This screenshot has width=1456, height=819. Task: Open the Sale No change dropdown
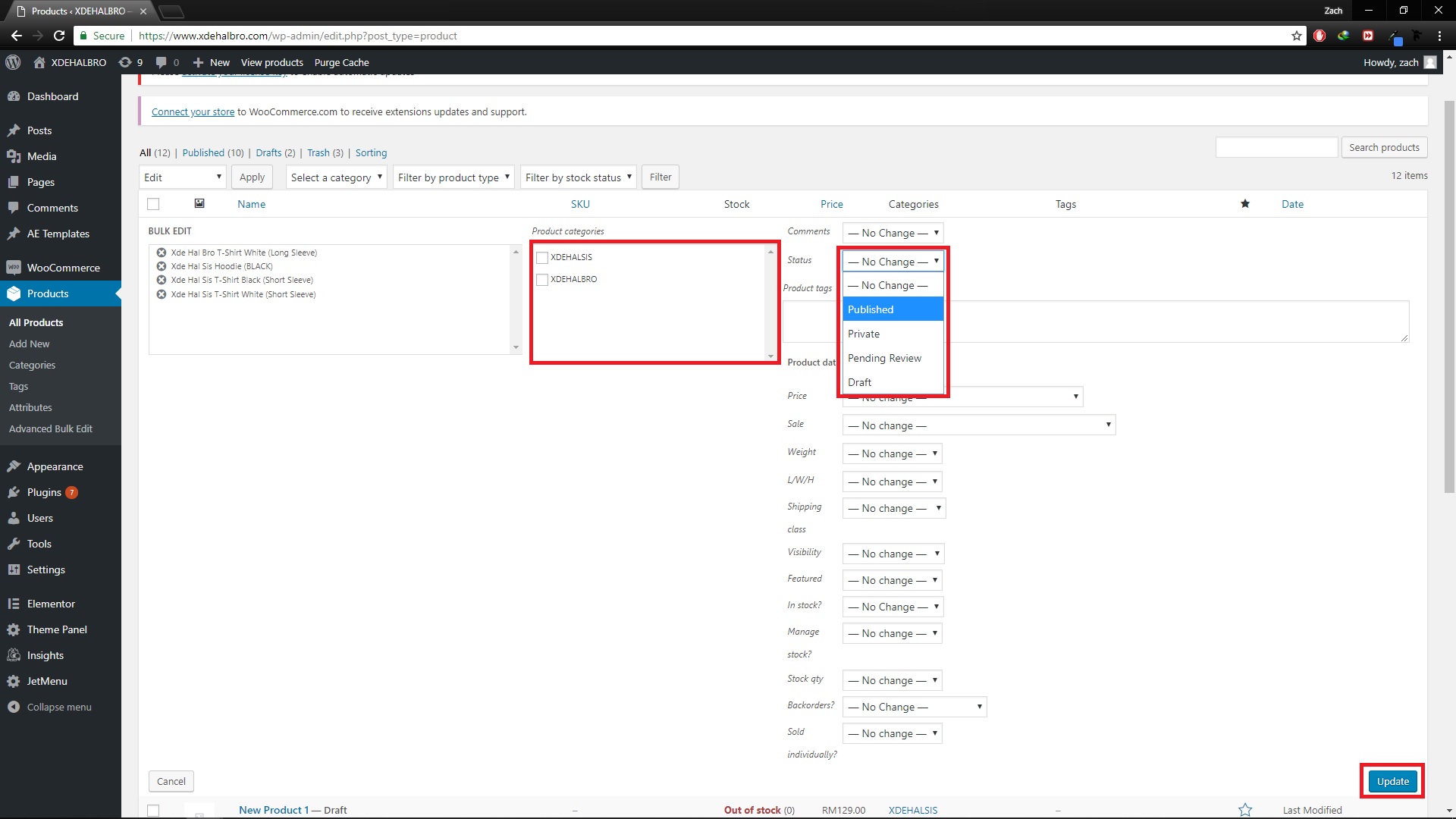[979, 425]
